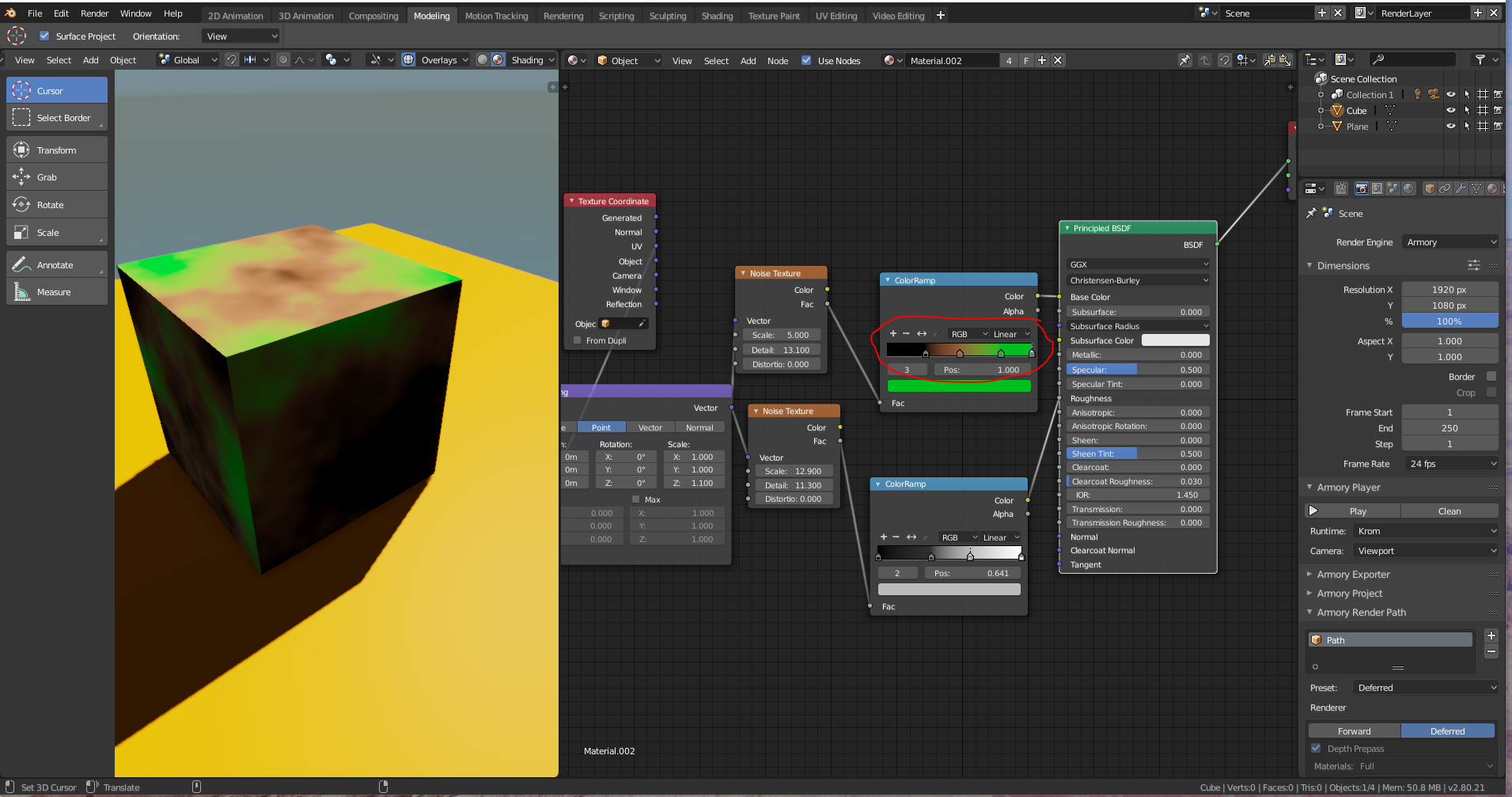The height and width of the screenshot is (797, 1512).
Task: Click the Blender logo icon
Action: pos(11,13)
